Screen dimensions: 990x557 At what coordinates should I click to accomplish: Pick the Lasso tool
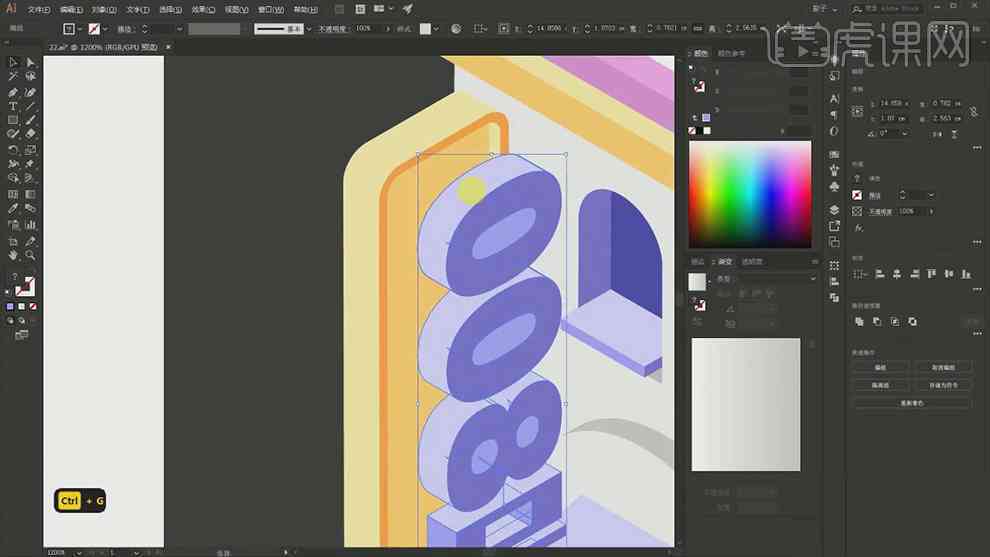click(30, 76)
